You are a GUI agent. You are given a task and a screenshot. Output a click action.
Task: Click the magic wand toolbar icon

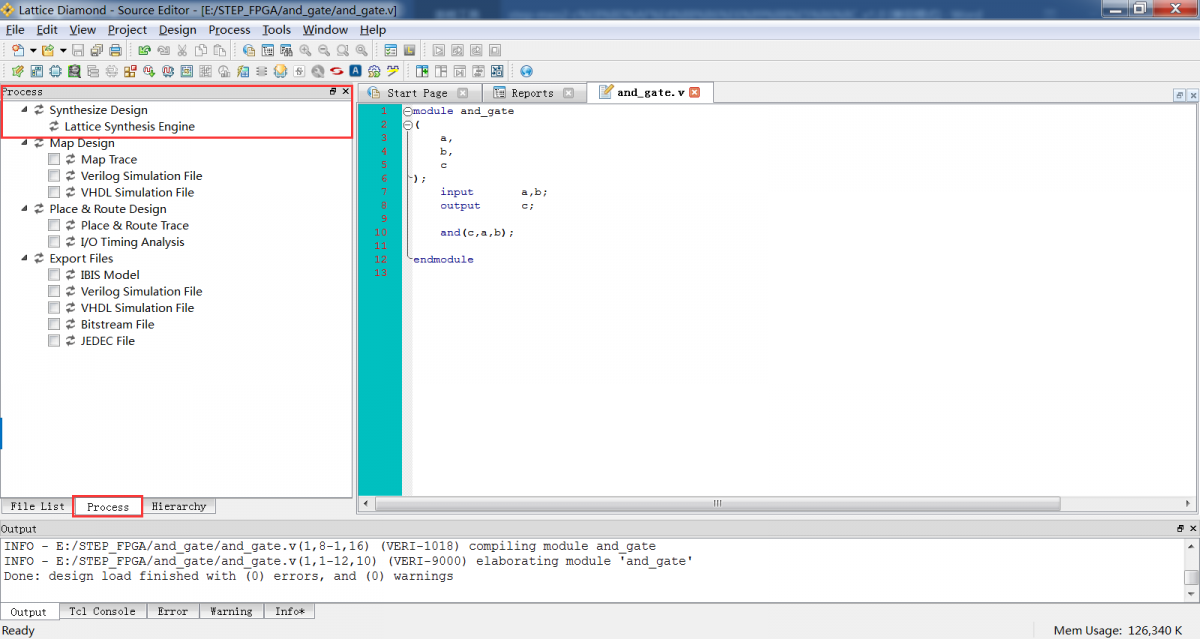(x=393, y=71)
